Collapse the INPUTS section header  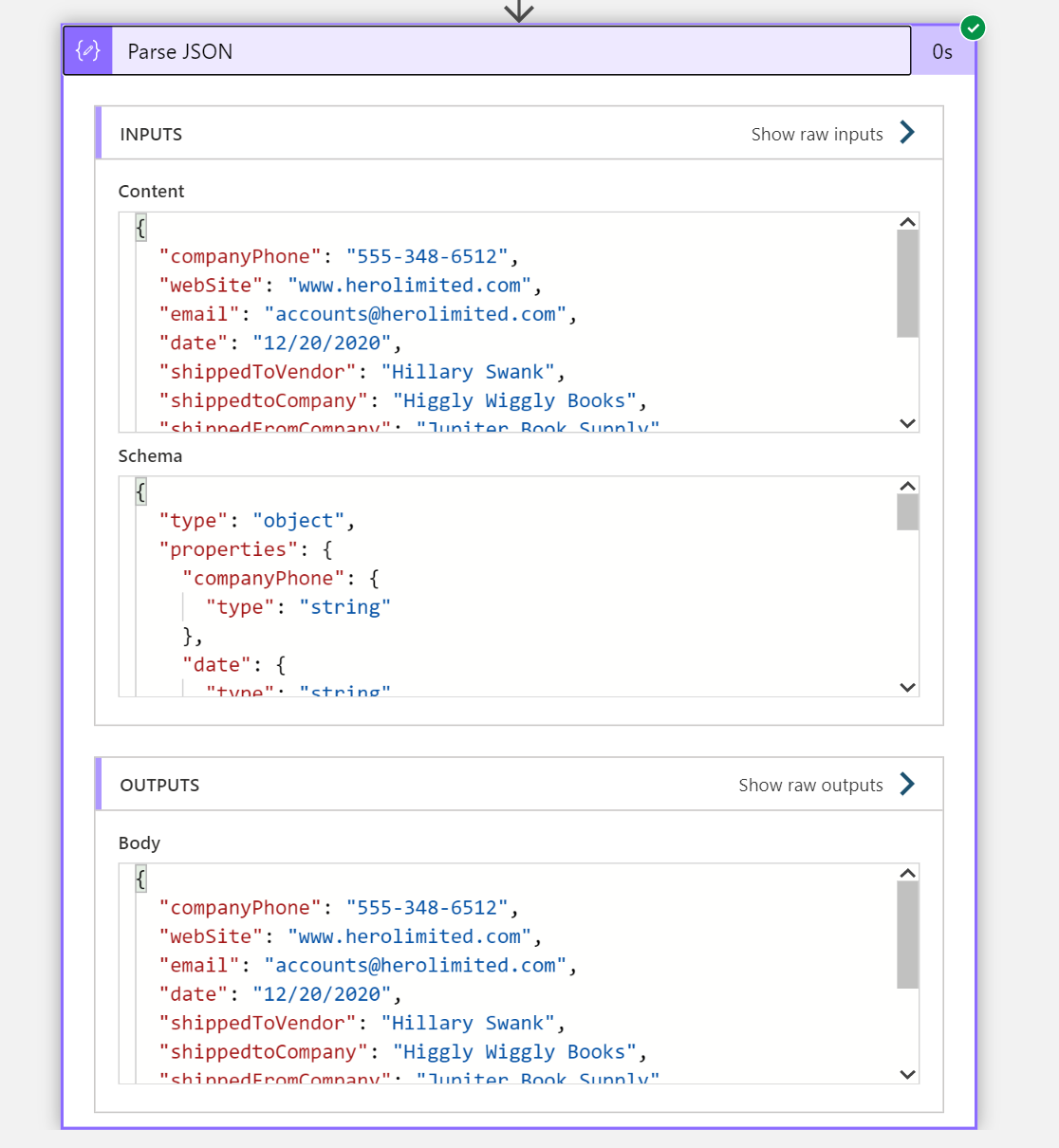[x=151, y=134]
